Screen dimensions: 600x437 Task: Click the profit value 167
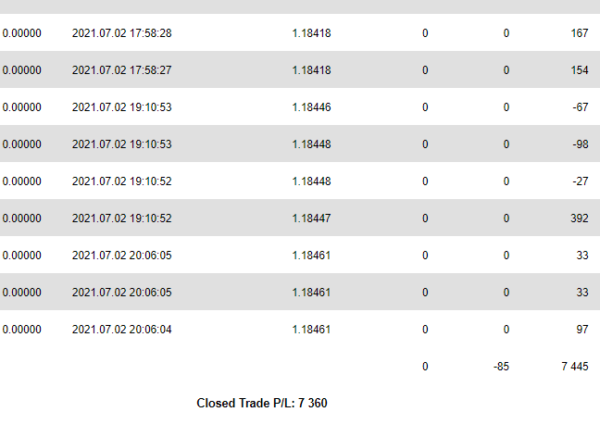[x=579, y=33]
